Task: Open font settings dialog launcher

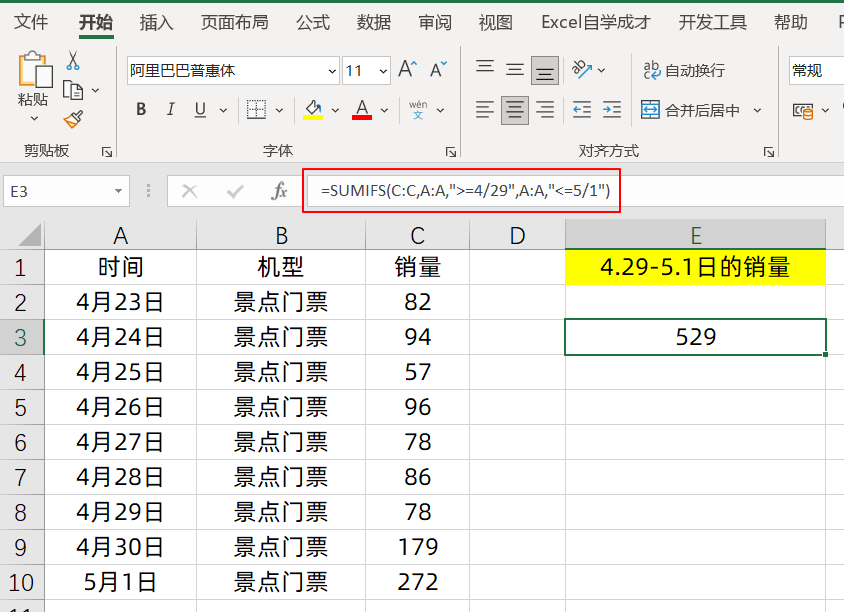Action: [451, 152]
